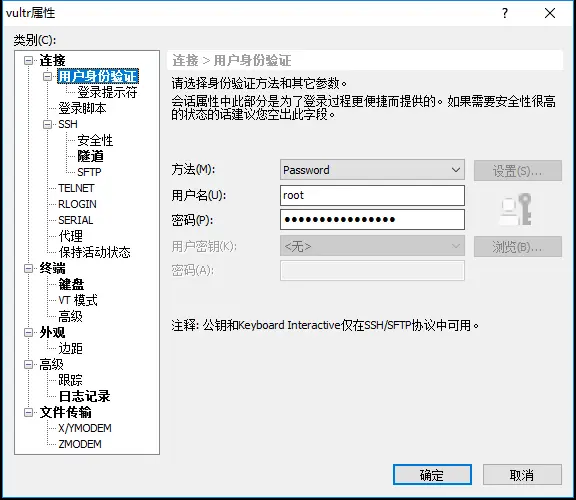
Task: Click the 用户名 field containing root
Action: tap(372, 195)
